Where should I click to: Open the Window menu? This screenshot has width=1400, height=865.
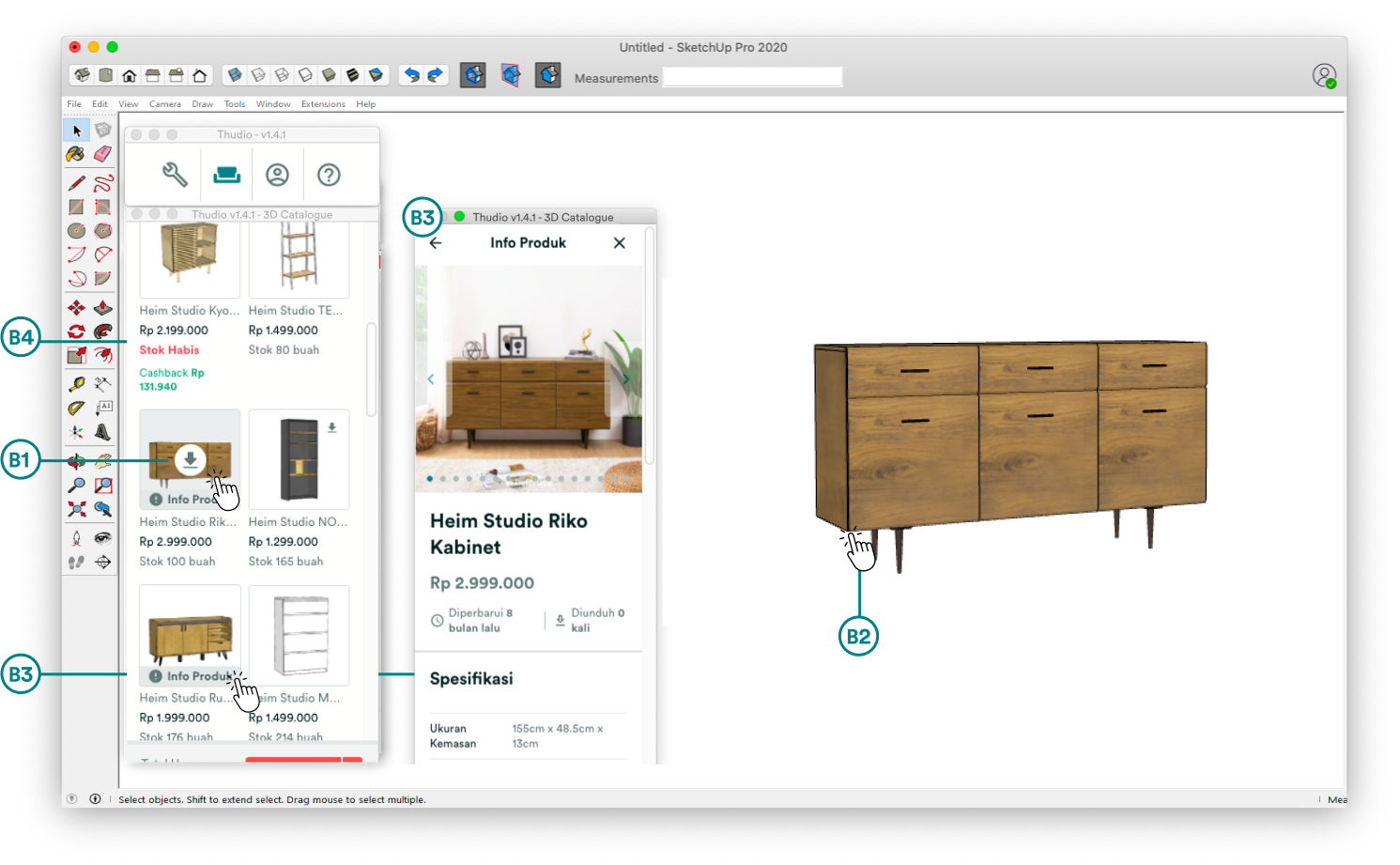273,104
